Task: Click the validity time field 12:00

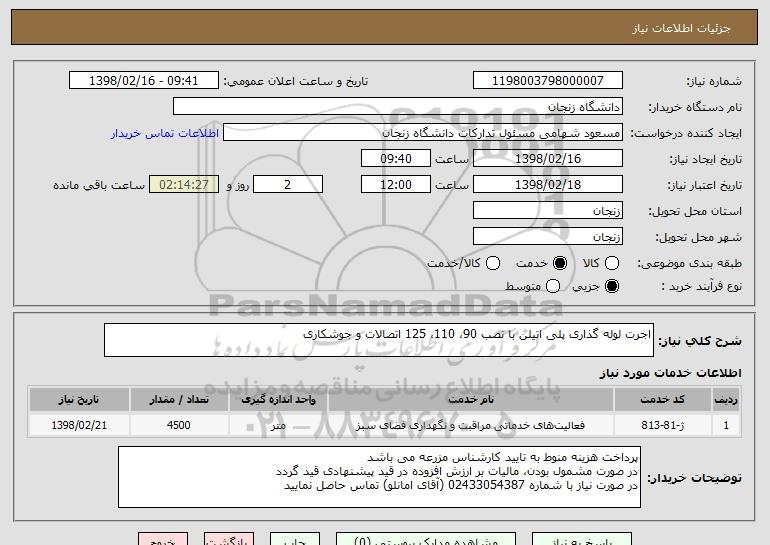Action: click(x=396, y=185)
